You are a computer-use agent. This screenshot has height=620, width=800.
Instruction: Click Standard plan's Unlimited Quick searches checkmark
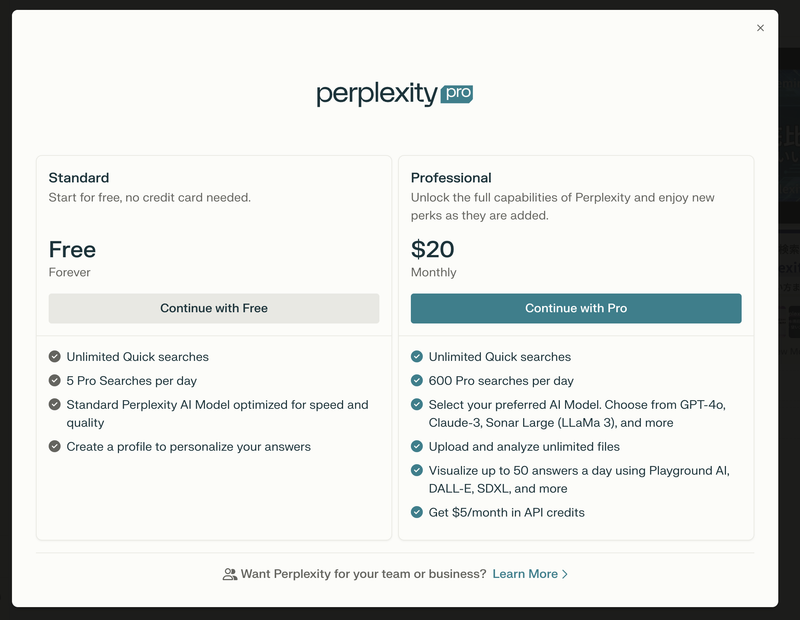pos(55,357)
